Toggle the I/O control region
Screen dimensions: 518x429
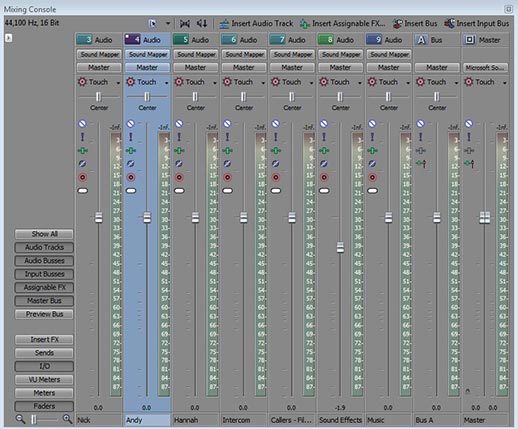[x=44, y=366]
